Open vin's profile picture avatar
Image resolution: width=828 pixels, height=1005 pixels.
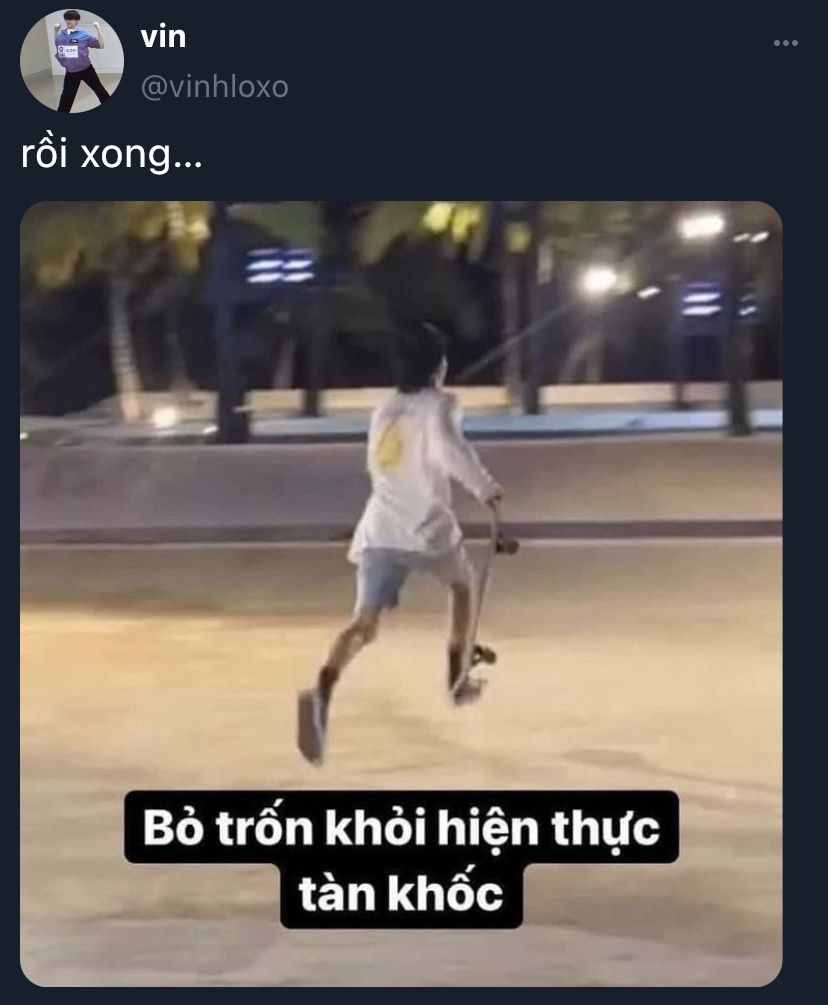72,61
